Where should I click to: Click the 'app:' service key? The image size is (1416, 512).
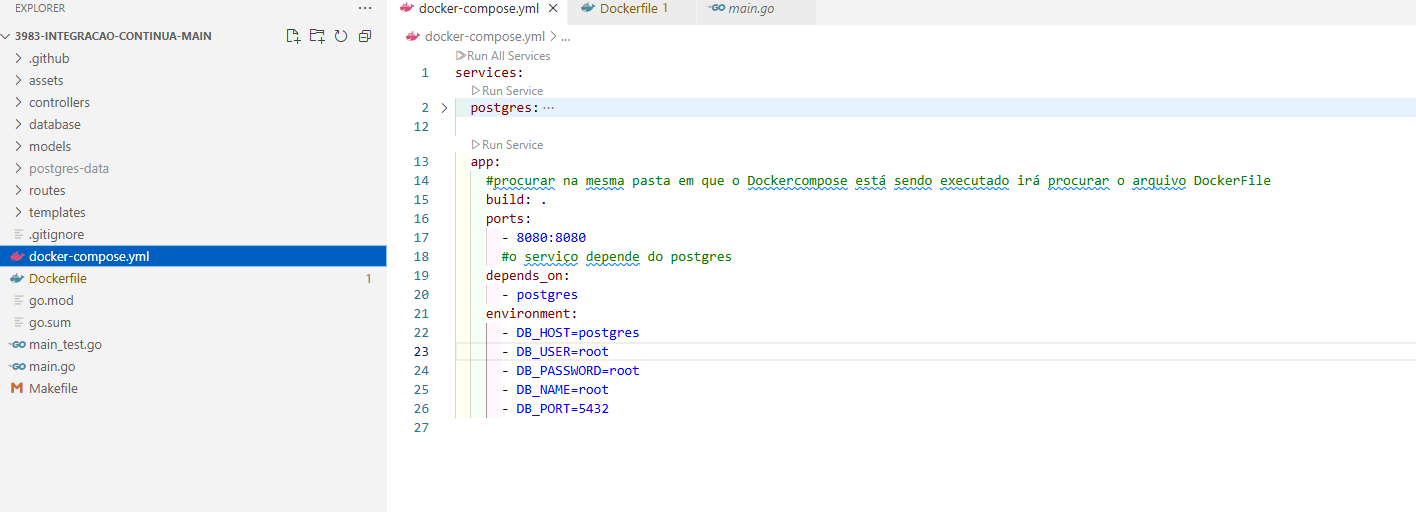[x=485, y=162]
